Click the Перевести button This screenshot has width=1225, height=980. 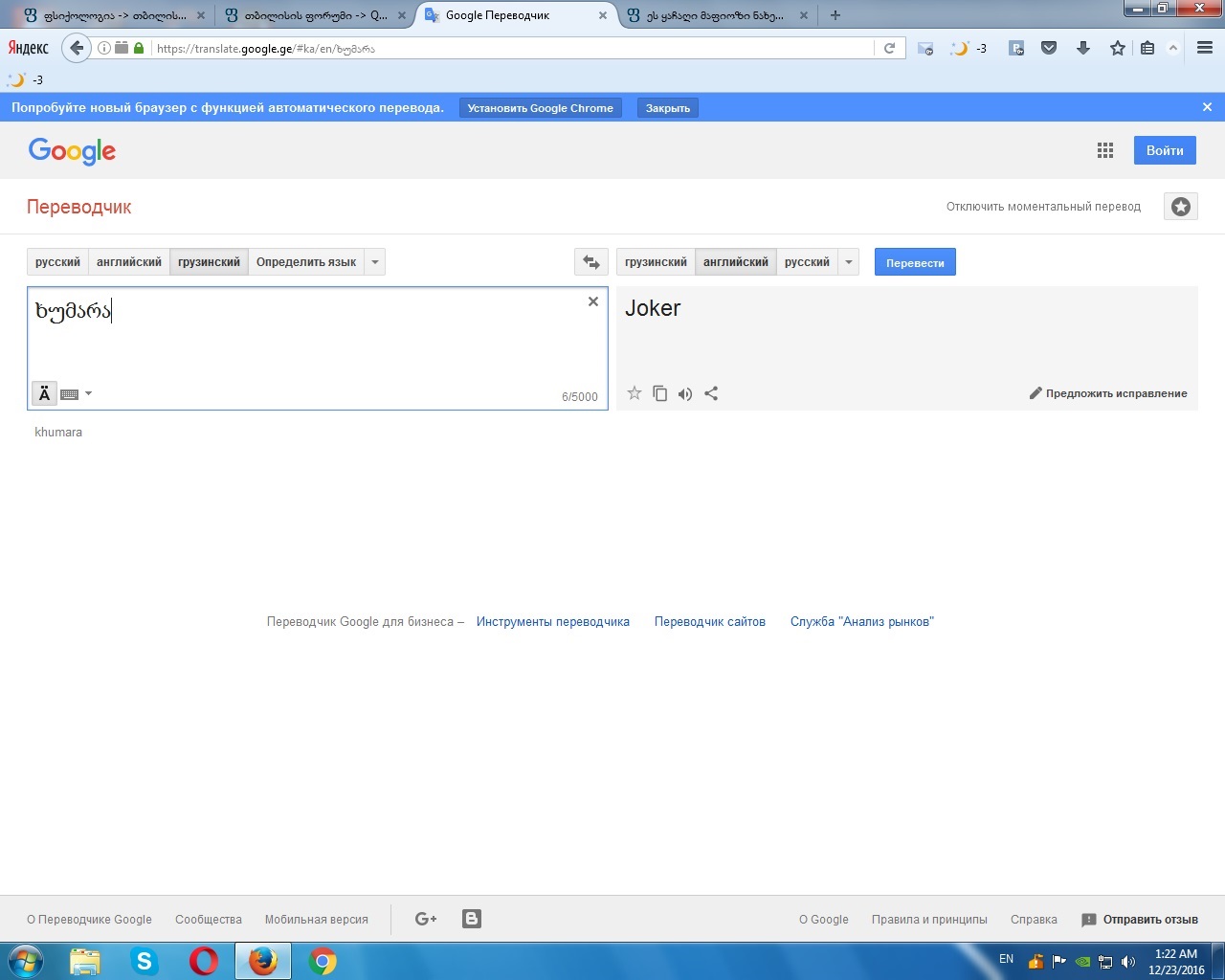915,262
